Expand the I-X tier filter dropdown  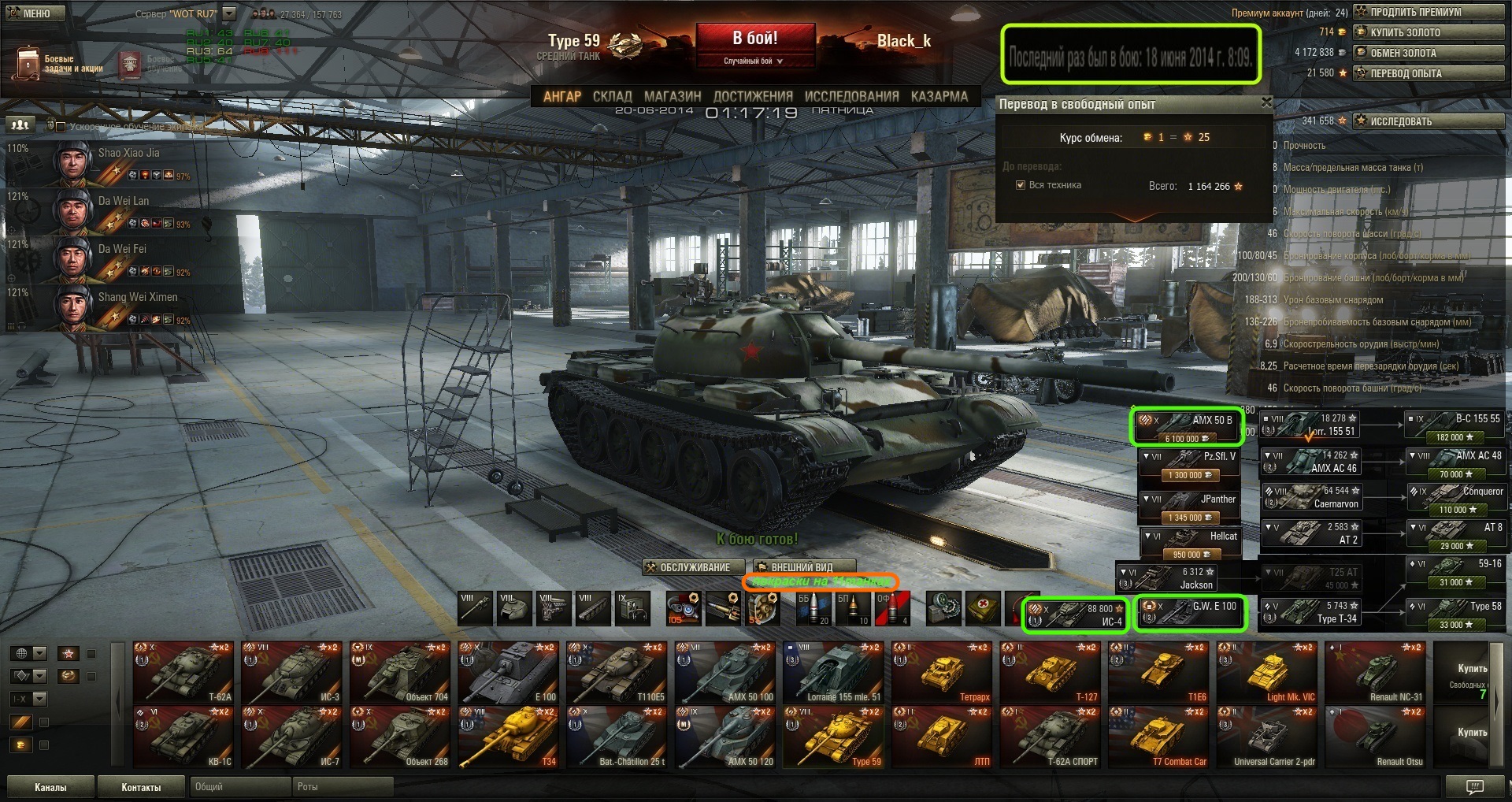(x=29, y=699)
